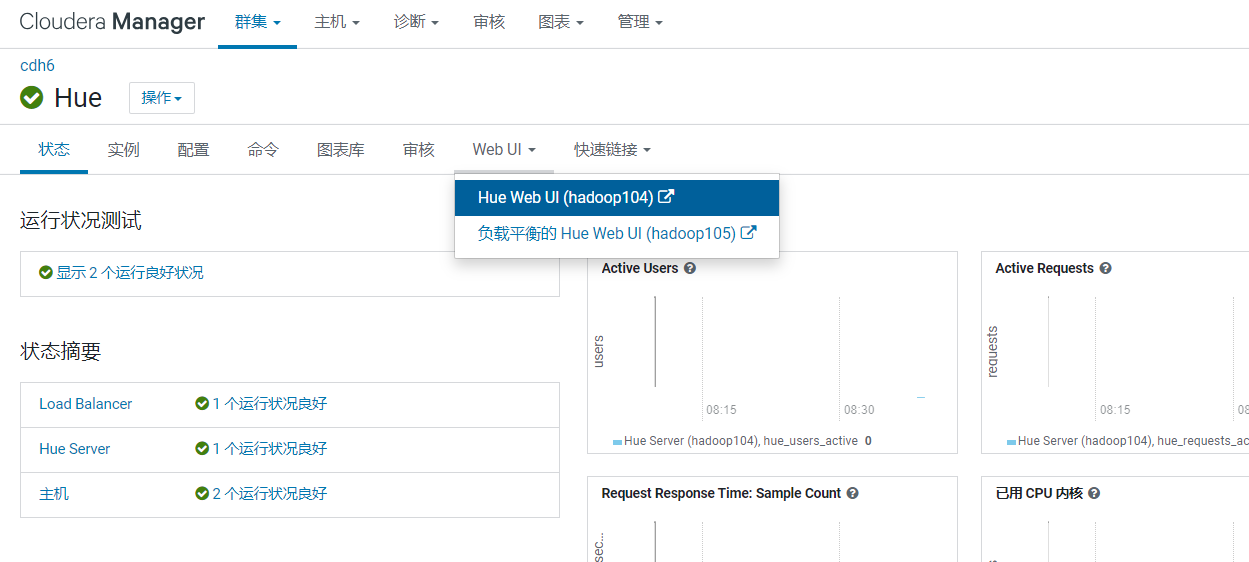Image resolution: width=1249 pixels, height=562 pixels.
Task: Switch to the 配置 tab
Action: point(194,150)
